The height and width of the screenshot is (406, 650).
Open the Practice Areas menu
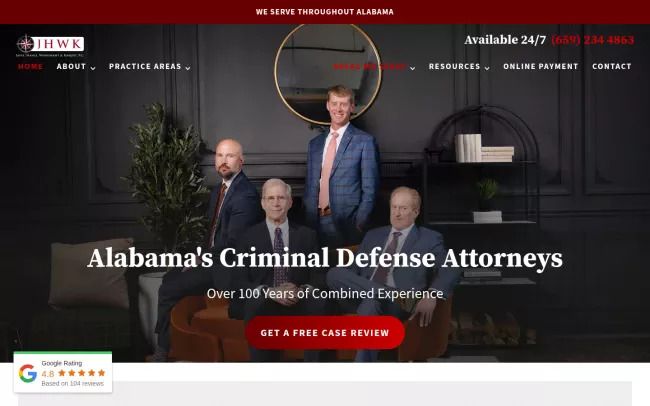(x=145, y=66)
